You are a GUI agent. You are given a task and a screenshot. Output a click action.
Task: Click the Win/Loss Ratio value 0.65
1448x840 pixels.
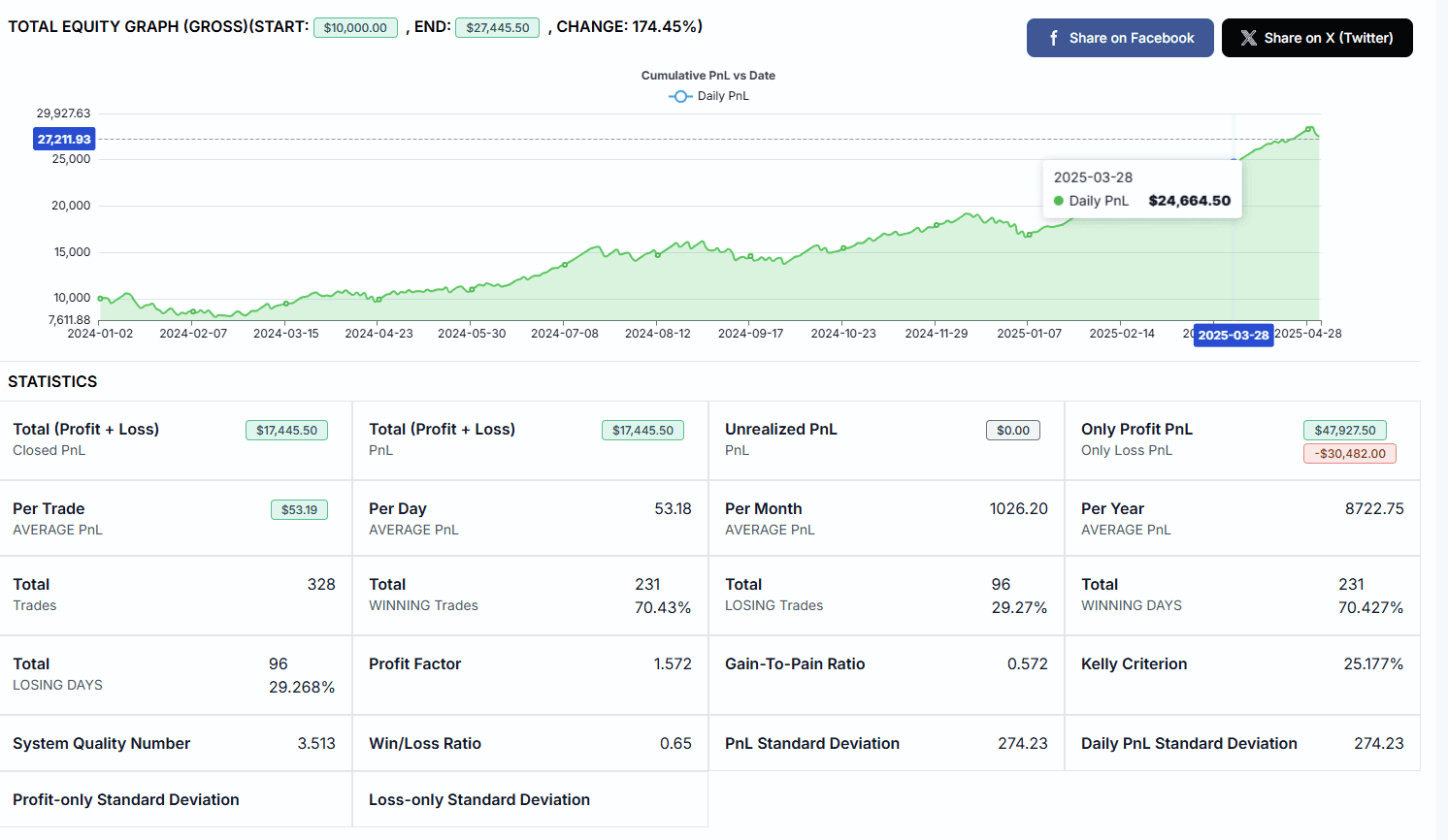[675, 744]
